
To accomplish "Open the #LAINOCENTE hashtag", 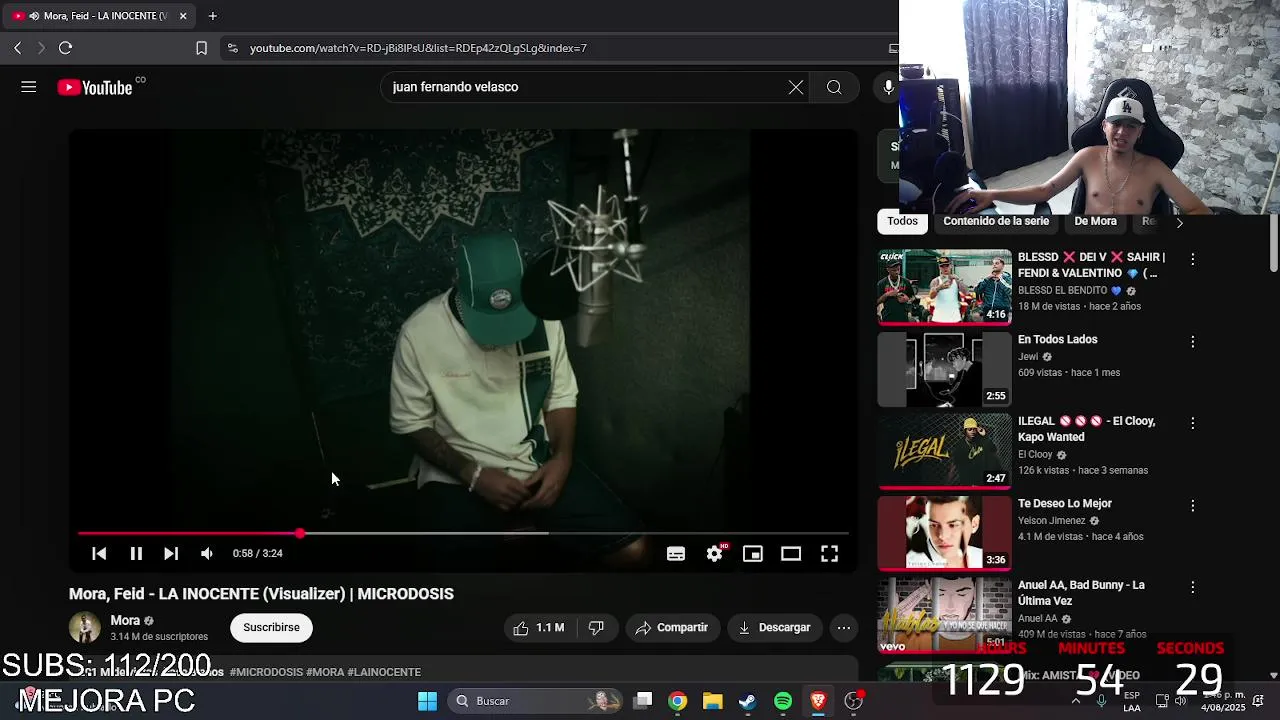I will [384, 672].
